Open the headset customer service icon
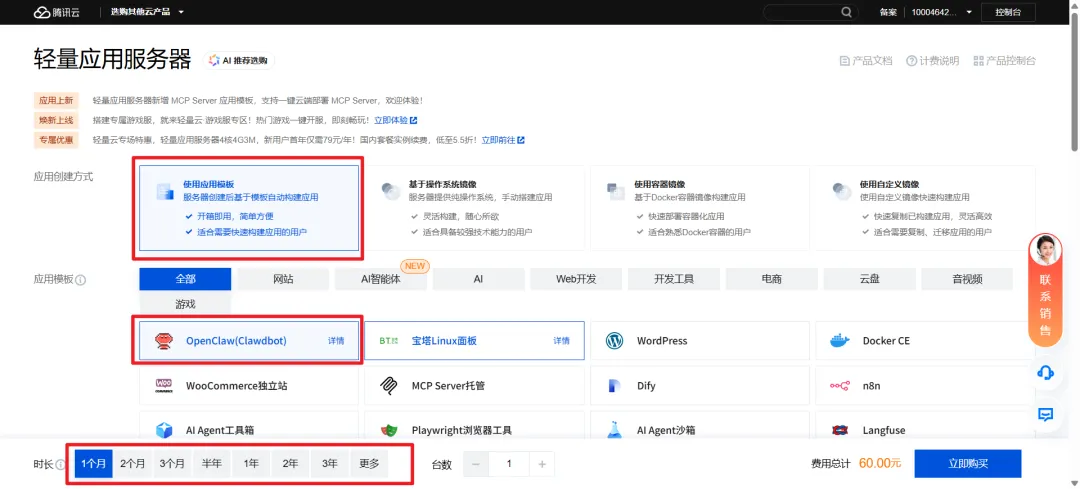The image size is (1080, 489). [1045, 373]
